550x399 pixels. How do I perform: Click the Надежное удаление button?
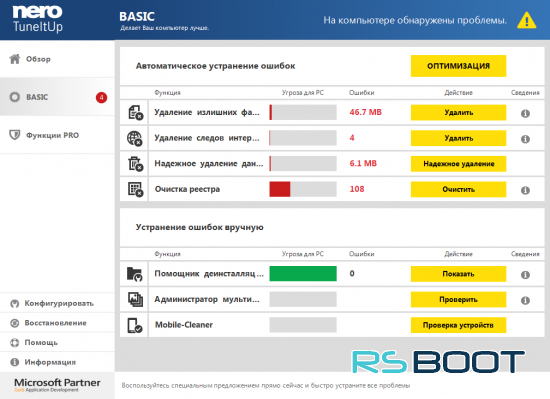click(x=458, y=164)
